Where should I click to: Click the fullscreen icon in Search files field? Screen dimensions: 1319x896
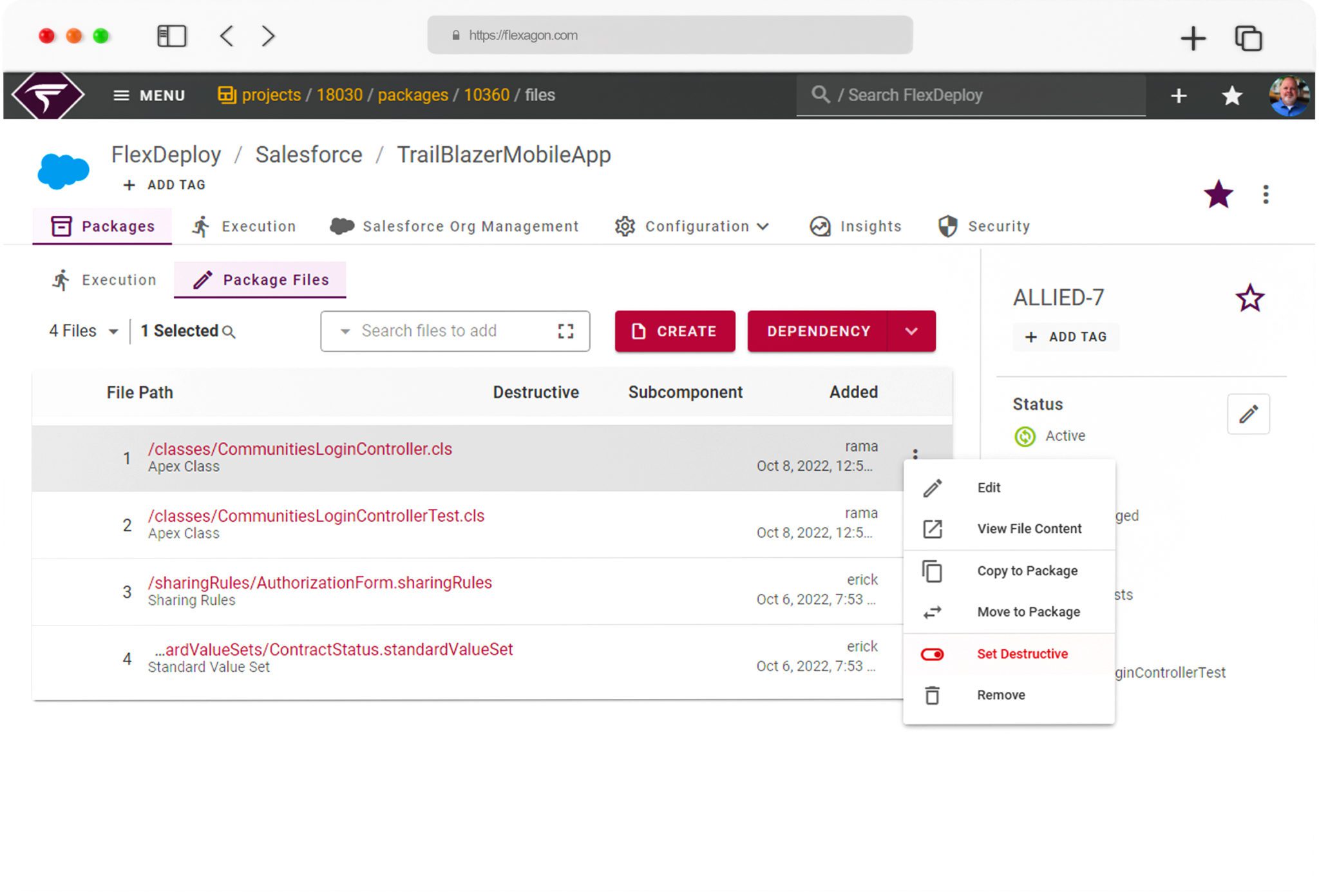565,331
